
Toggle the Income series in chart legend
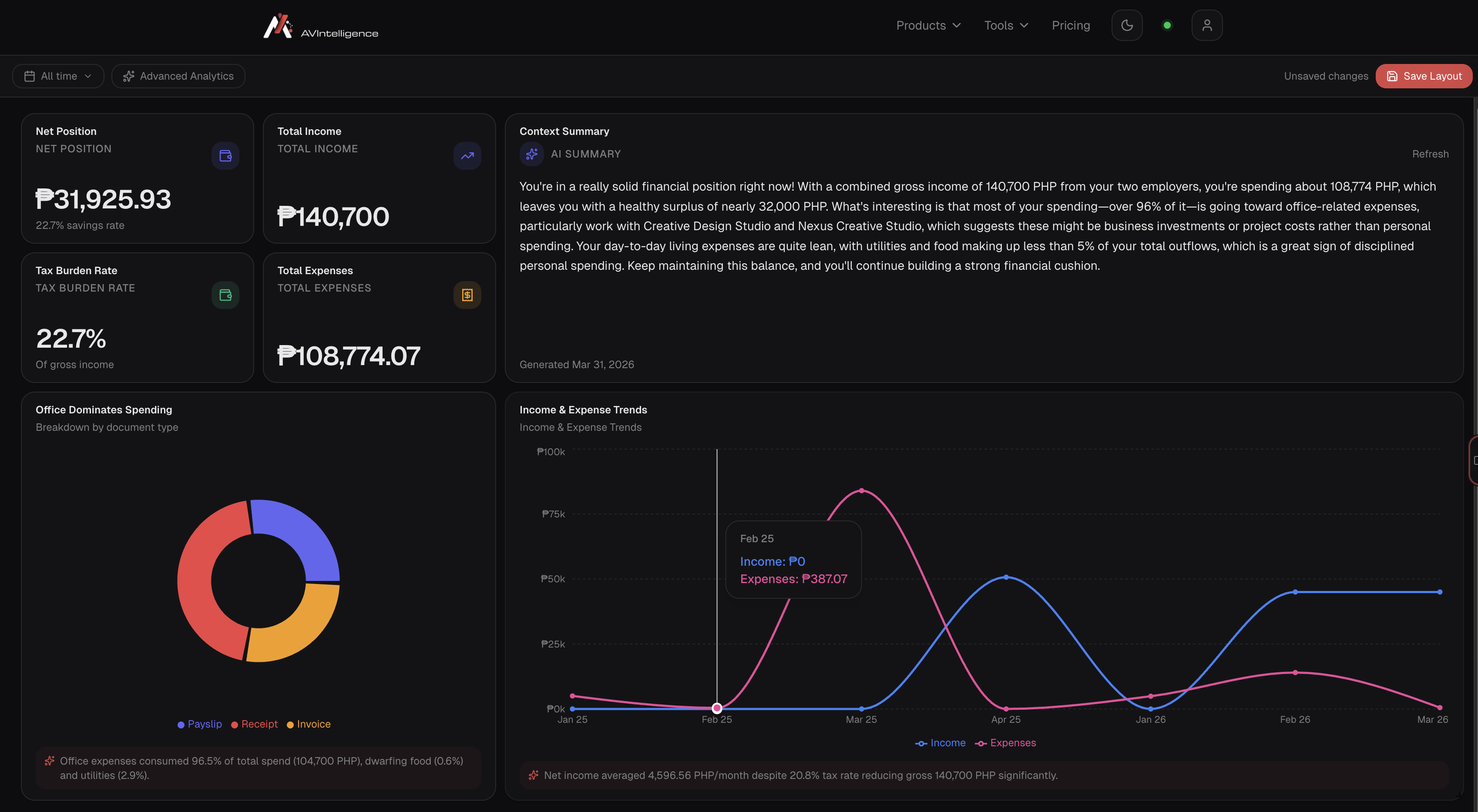click(940, 742)
